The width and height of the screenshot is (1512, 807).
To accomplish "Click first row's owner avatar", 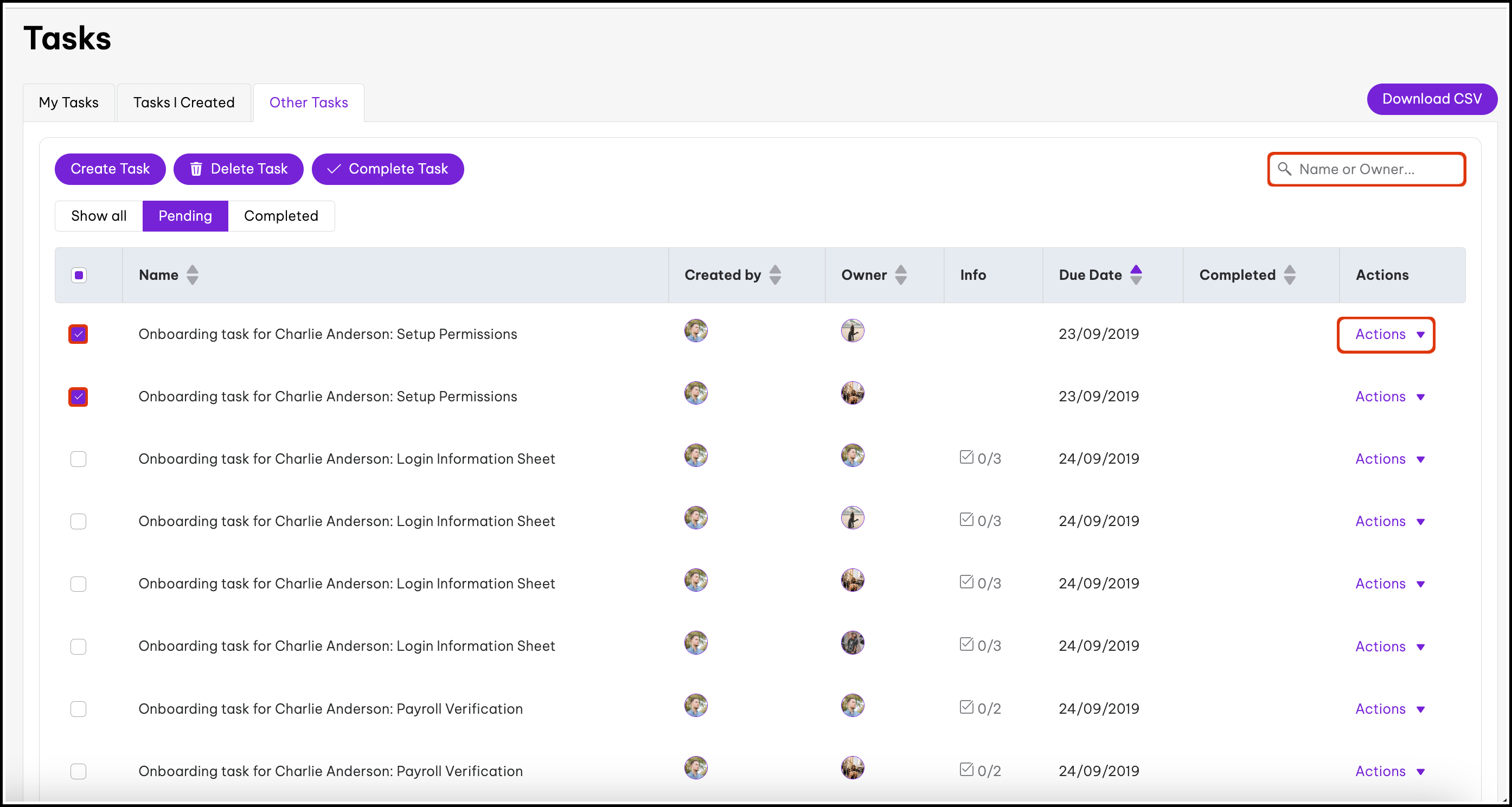I will (x=852, y=331).
